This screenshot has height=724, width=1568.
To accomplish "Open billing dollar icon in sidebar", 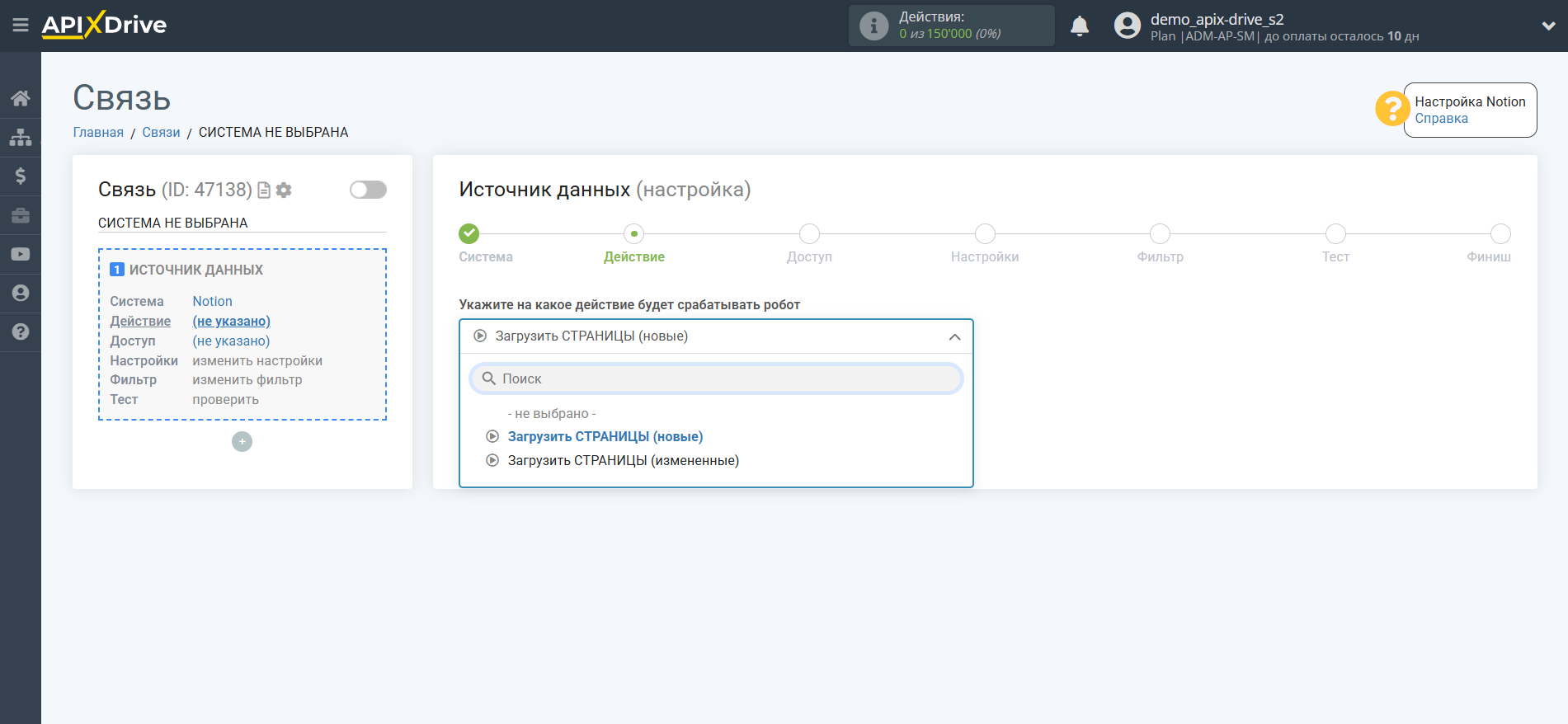I will [21, 176].
